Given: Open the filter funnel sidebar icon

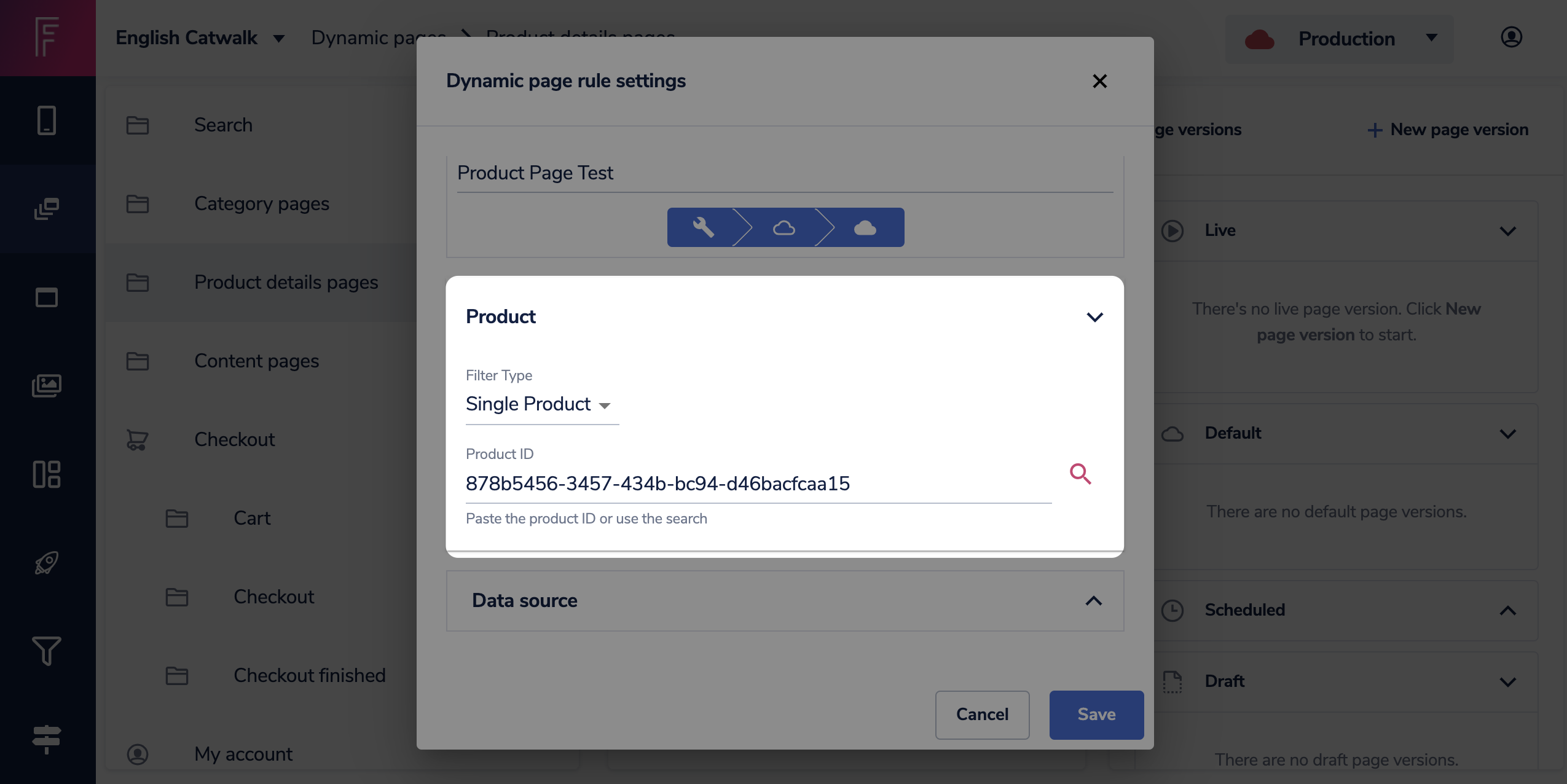Looking at the screenshot, I should pyautogui.click(x=47, y=651).
